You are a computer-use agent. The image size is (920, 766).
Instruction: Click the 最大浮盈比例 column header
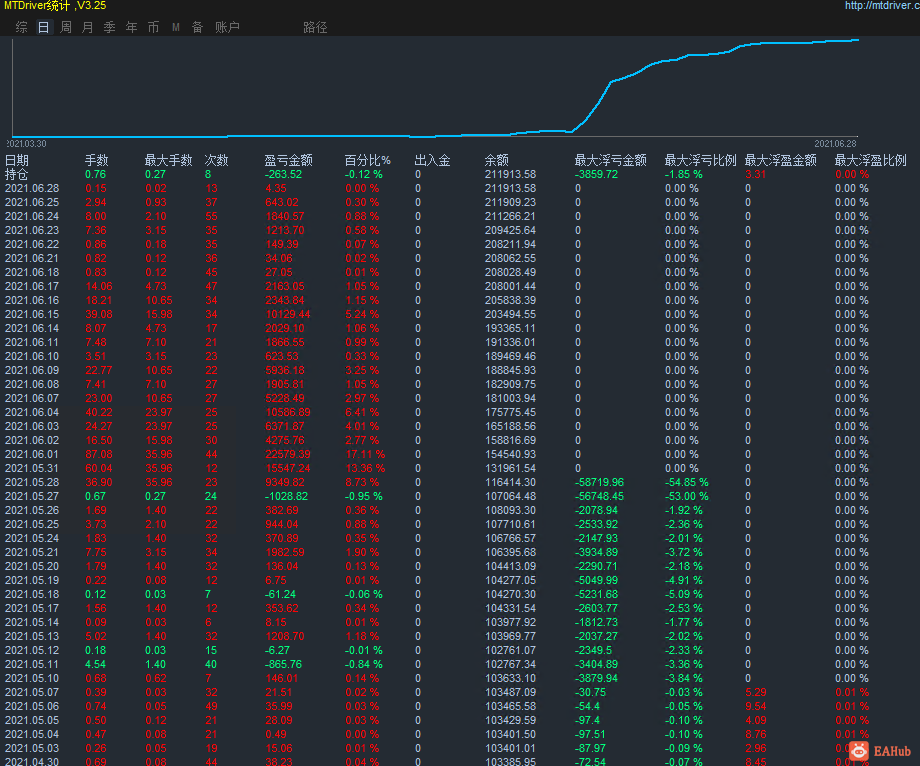click(x=871, y=160)
